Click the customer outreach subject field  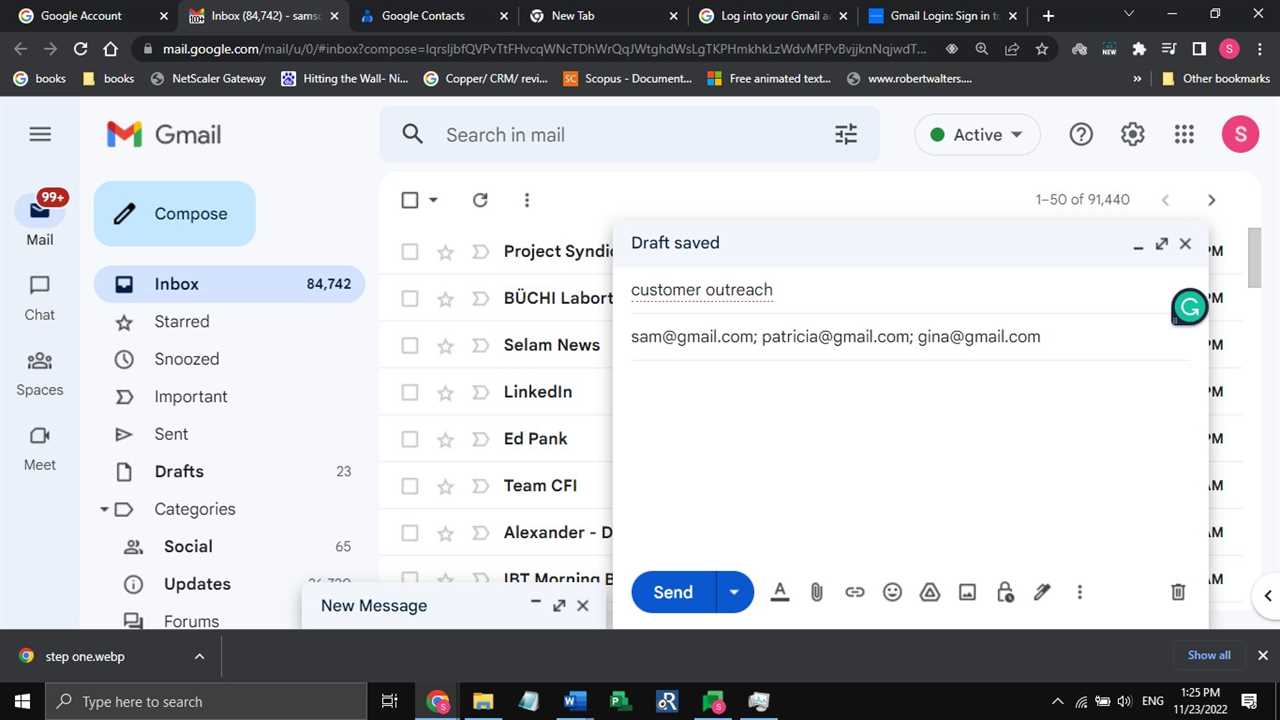[910, 291]
